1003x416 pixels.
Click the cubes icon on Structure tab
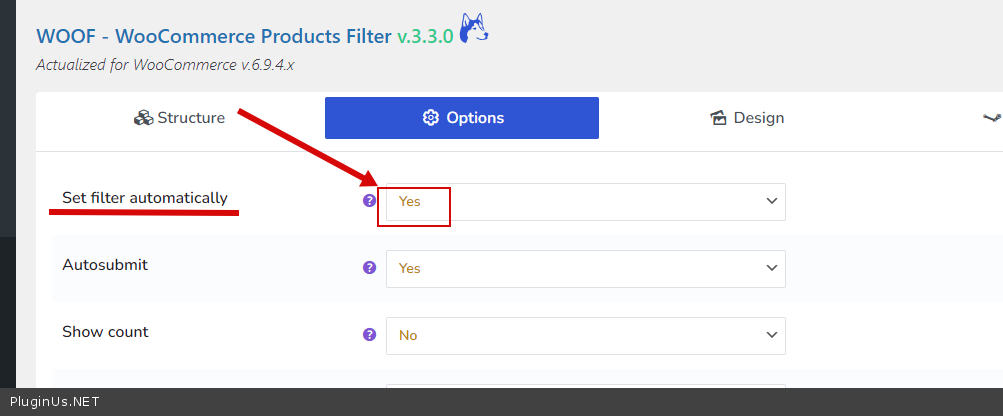(142, 118)
